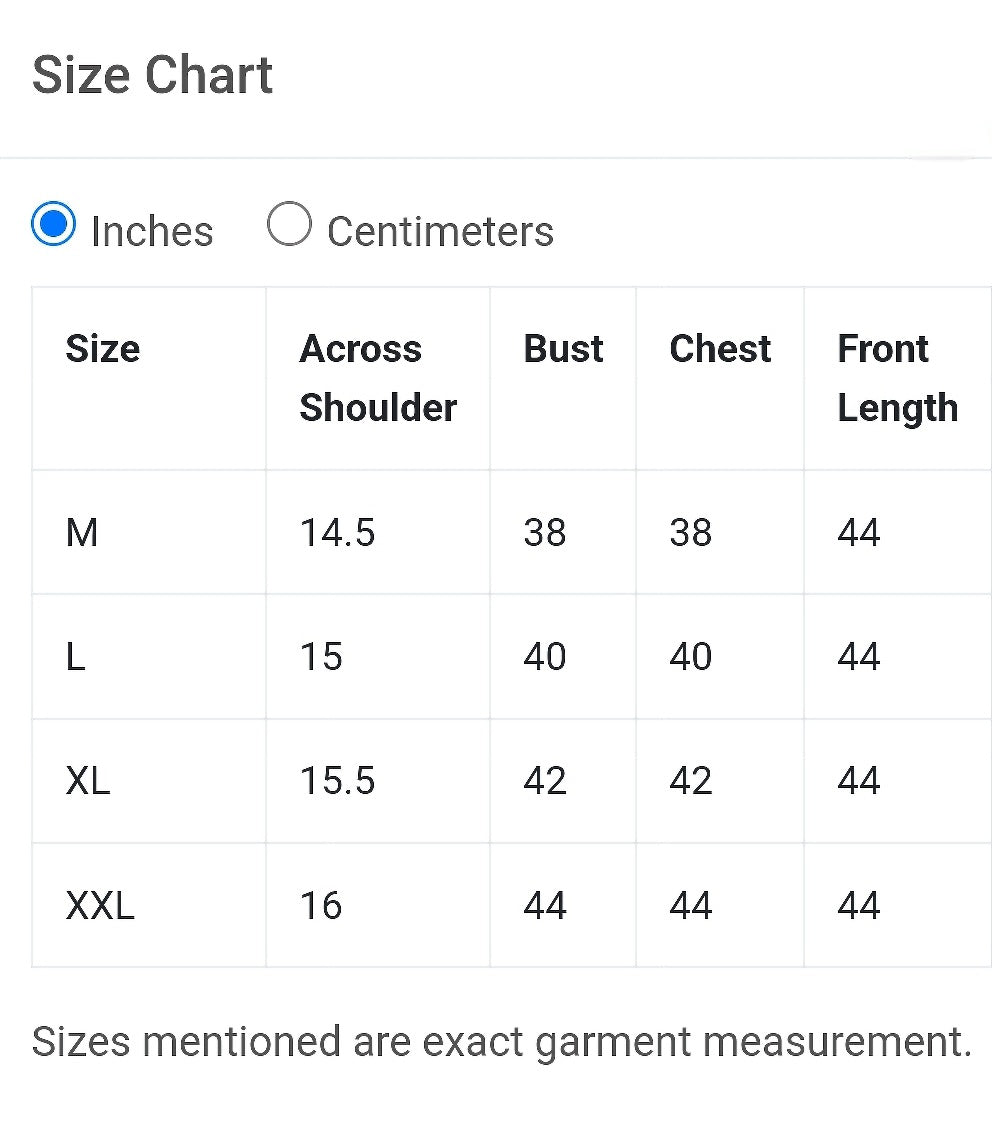This screenshot has width=992, height=1134.
Task: Select the M size row label
Action: [x=82, y=533]
